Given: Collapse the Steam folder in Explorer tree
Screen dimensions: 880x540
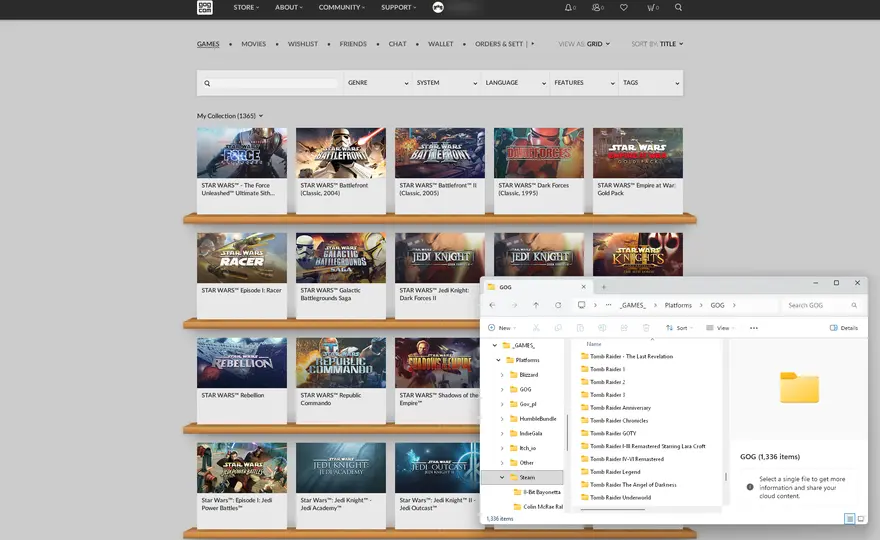Looking at the screenshot, I should 502,477.
